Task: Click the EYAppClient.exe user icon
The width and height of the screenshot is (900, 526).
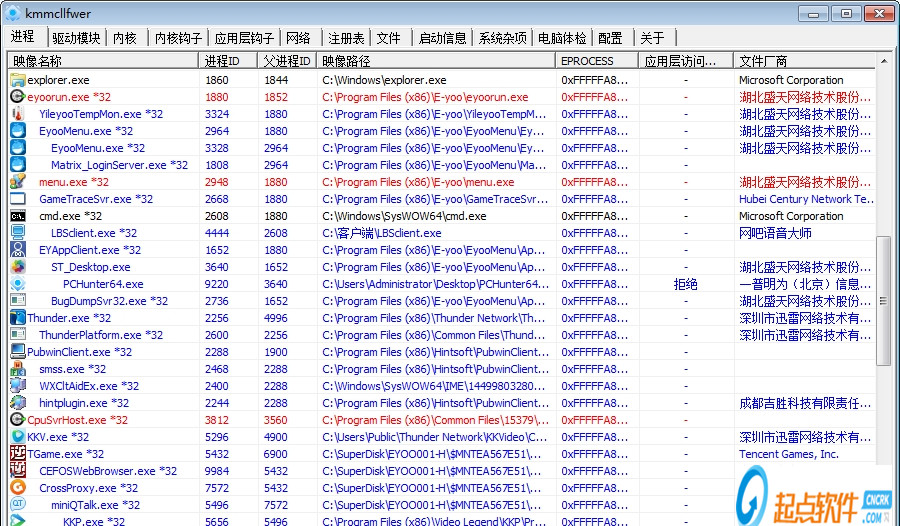Action: coord(18,250)
